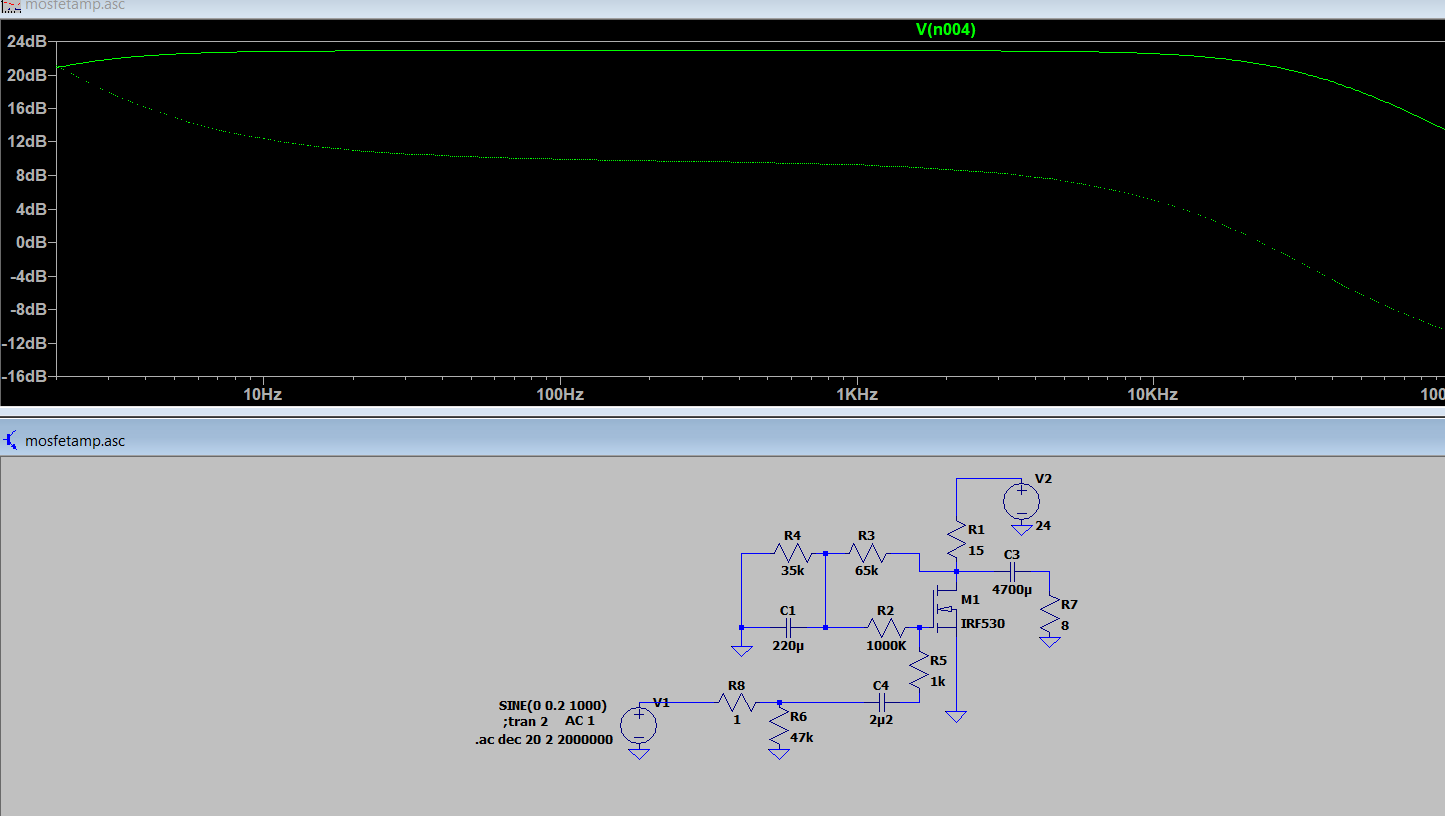Click the ground symbol at MOSFET source
The width and height of the screenshot is (1445, 816).
pos(956,716)
